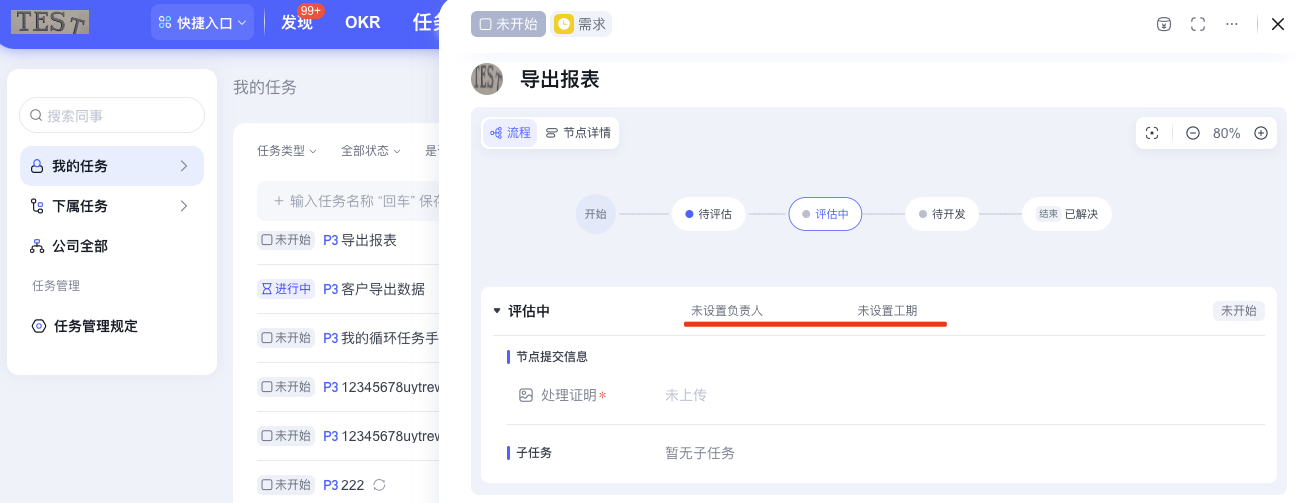
Task: Open the 快捷入口 shortcuts dropdown
Action: (x=202, y=22)
